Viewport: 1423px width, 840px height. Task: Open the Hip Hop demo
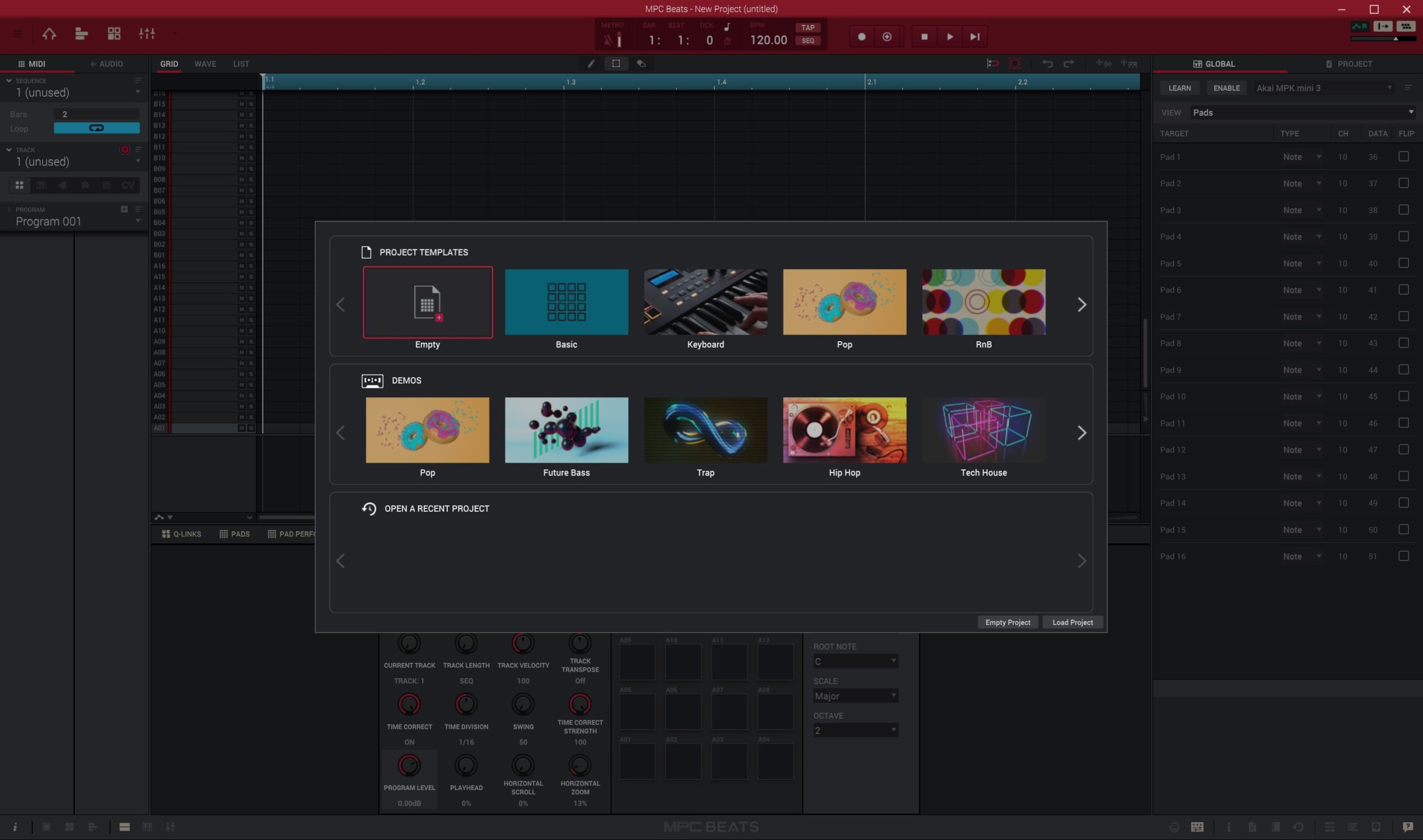click(844, 430)
